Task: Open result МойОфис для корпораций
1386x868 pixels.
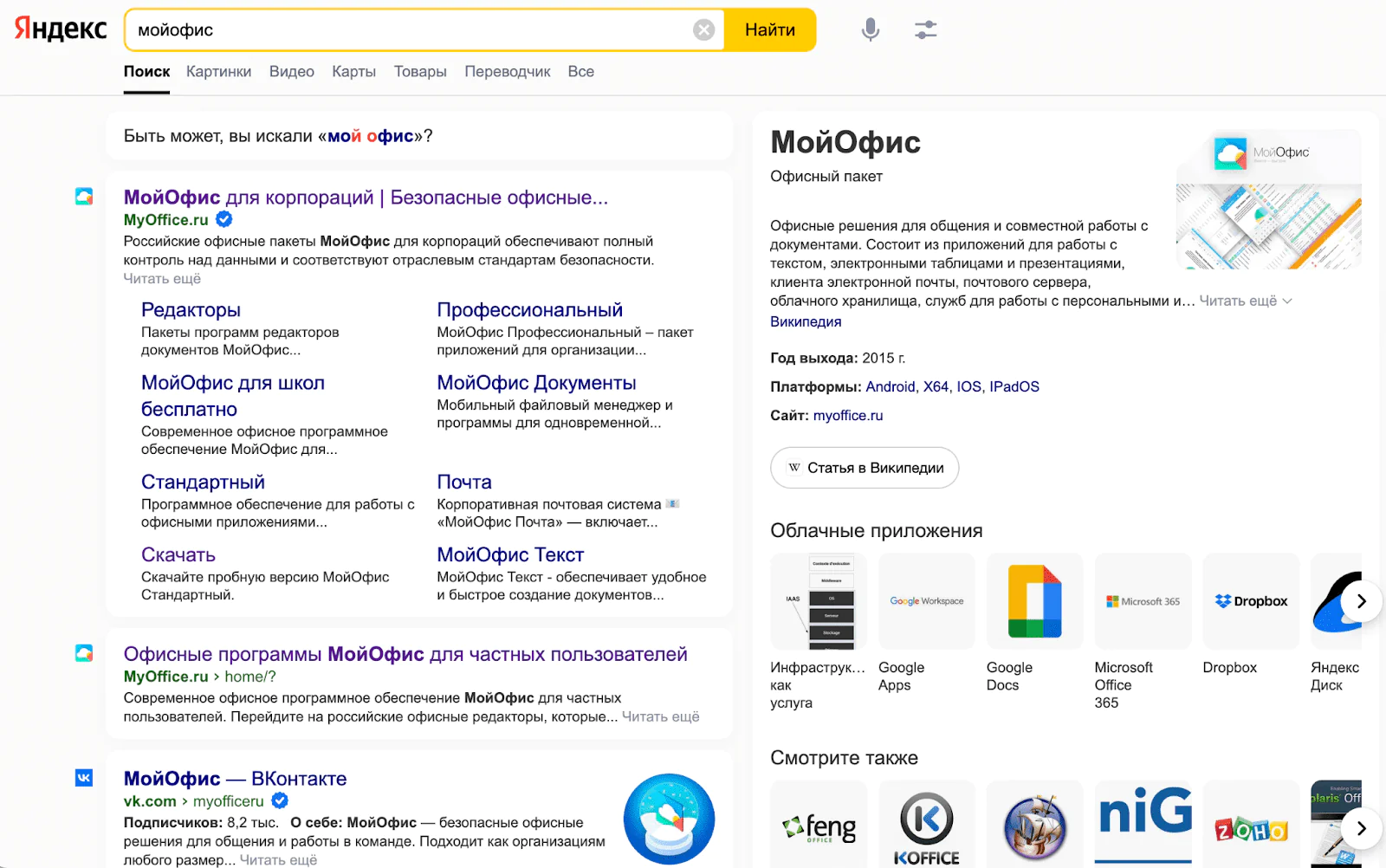Action: 366,198
